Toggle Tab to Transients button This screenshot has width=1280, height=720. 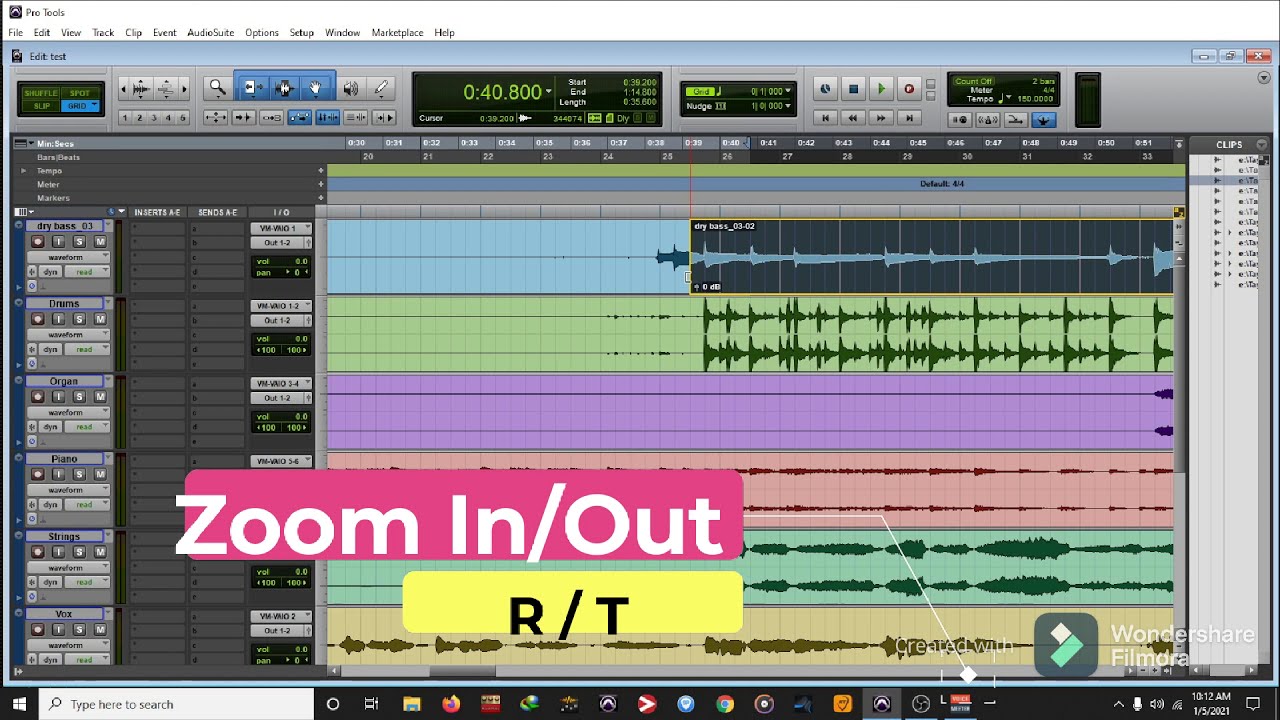pos(243,118)
